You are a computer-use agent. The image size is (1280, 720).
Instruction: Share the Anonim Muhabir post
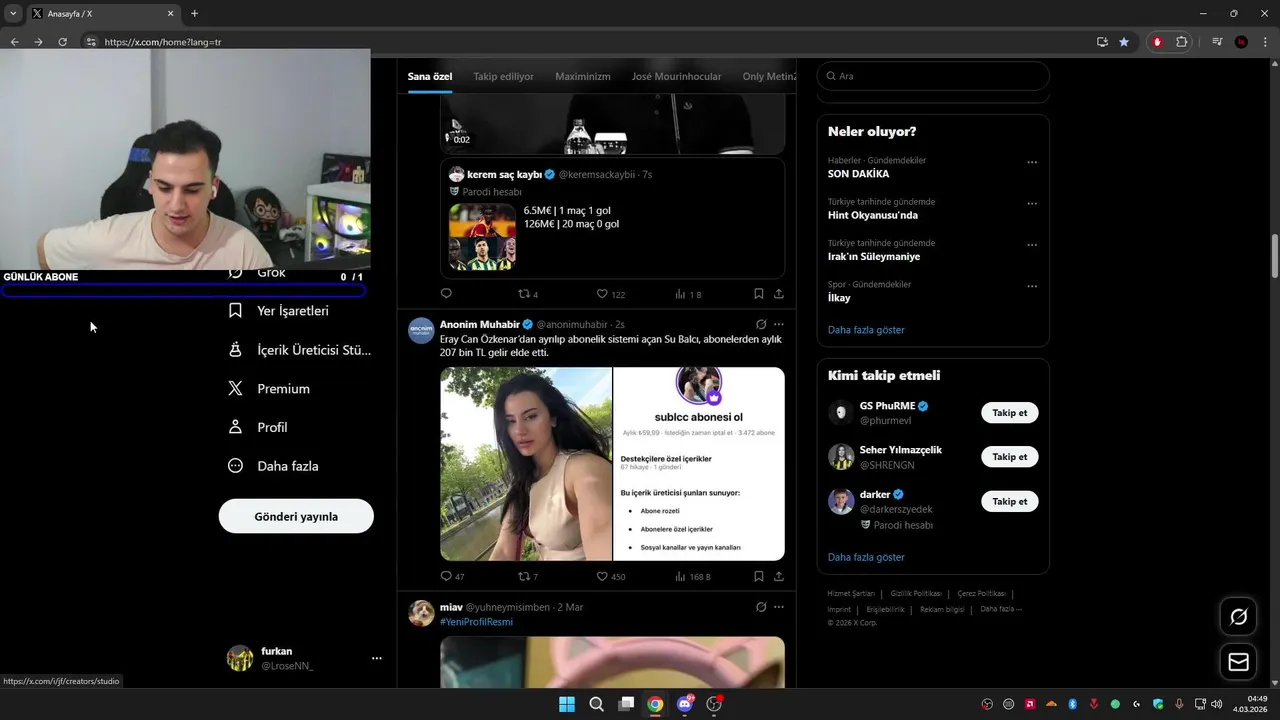coord(779,576)
